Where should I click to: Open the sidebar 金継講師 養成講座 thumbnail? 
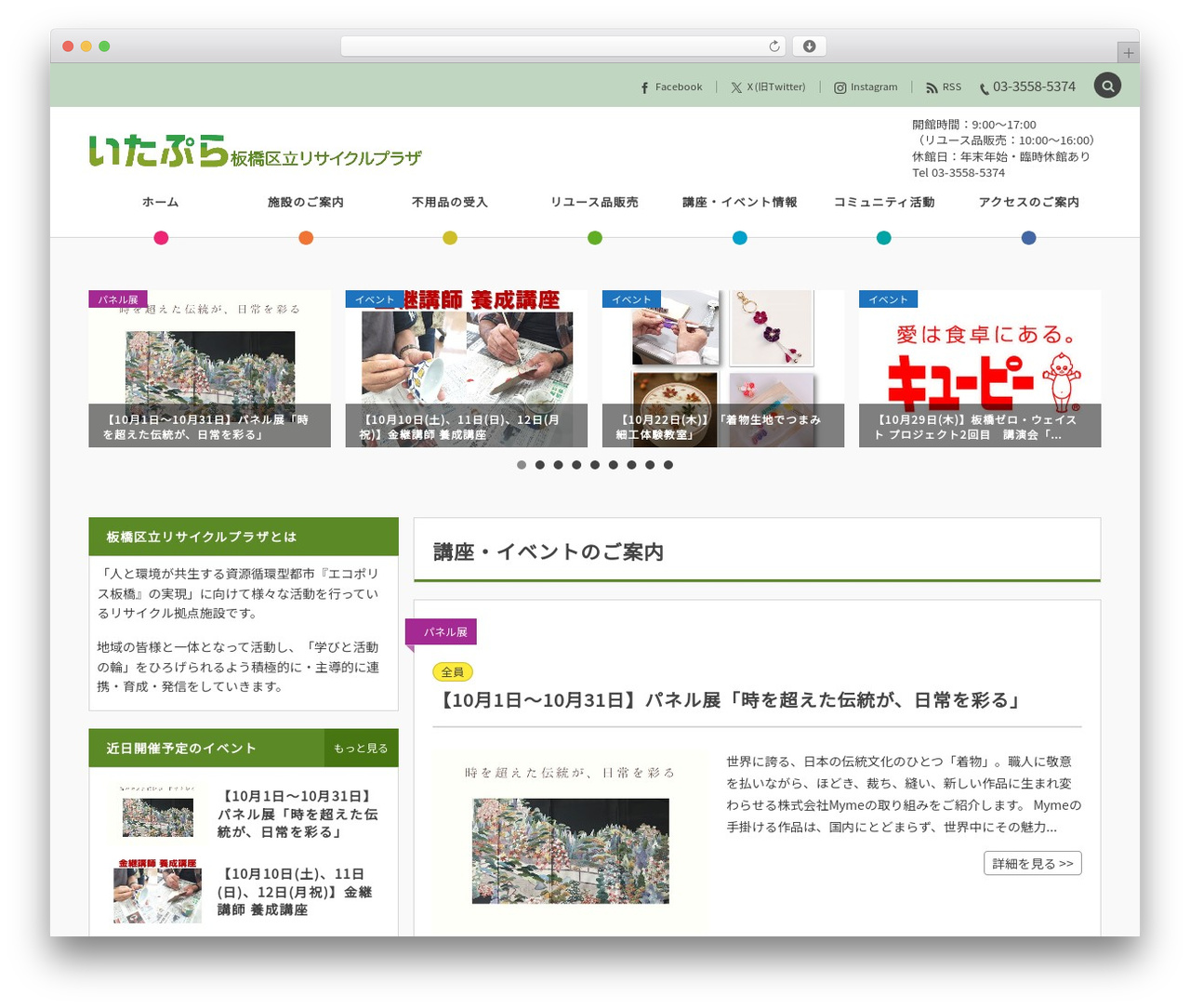pos(158,891)
